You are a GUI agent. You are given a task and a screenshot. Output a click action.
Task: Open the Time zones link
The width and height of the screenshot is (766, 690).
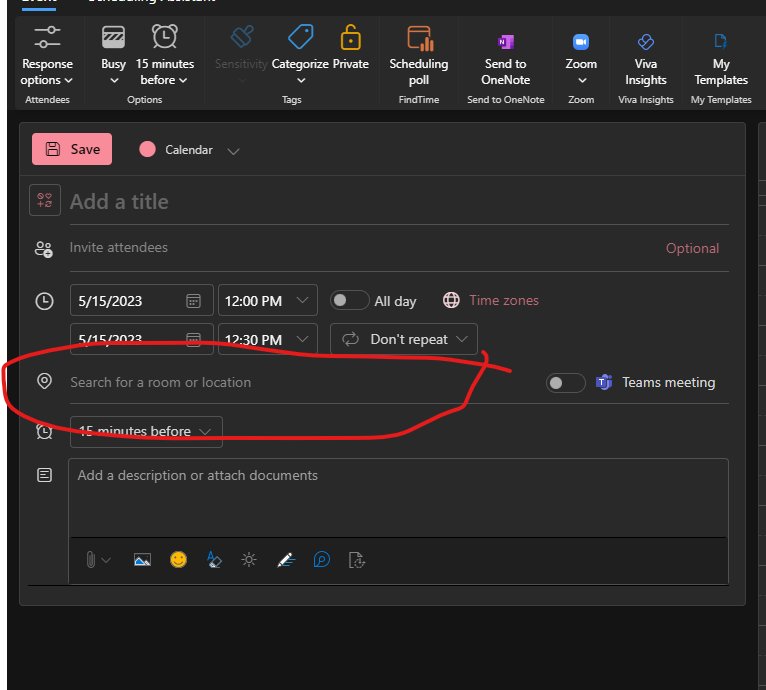coord(504,300)
